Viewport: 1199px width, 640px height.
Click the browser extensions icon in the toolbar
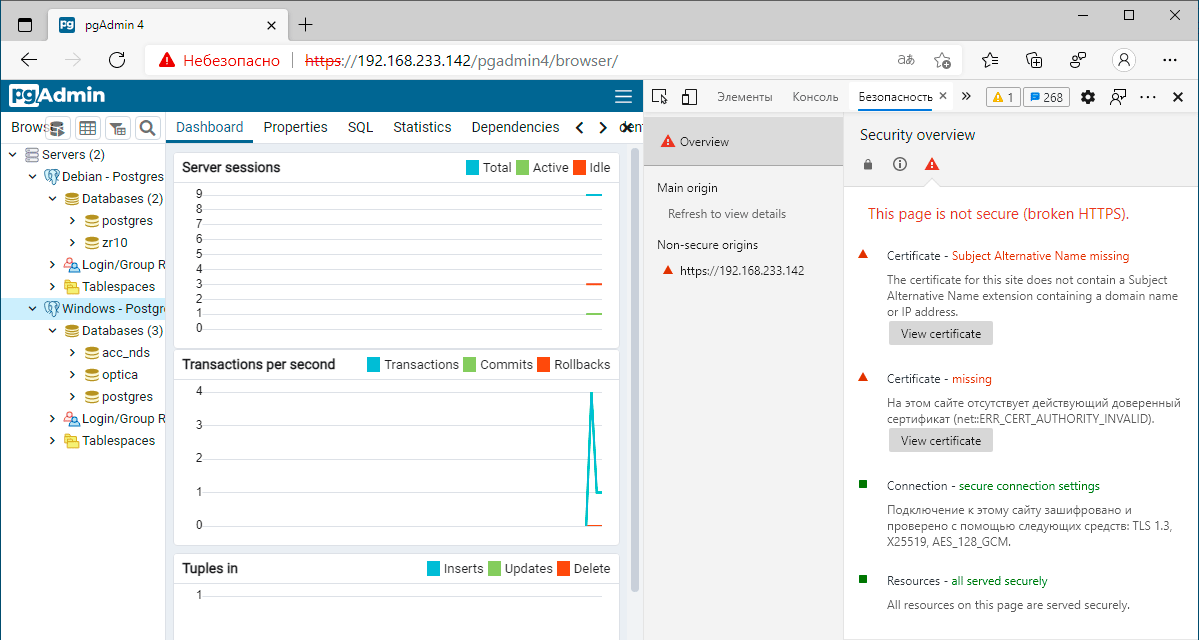point(1078,60)
